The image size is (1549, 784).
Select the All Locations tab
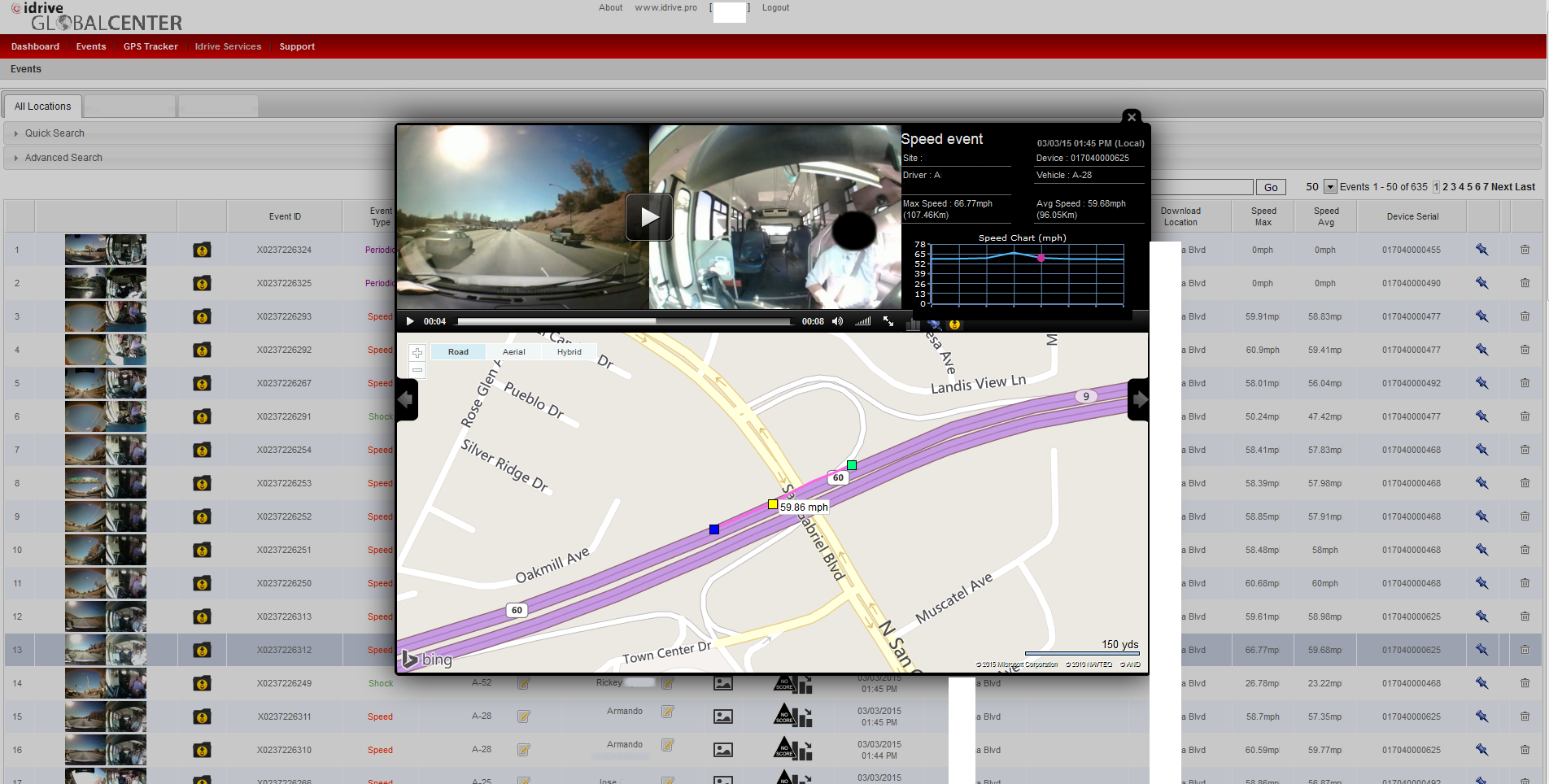pyautogui.click(x=41, y=106)
